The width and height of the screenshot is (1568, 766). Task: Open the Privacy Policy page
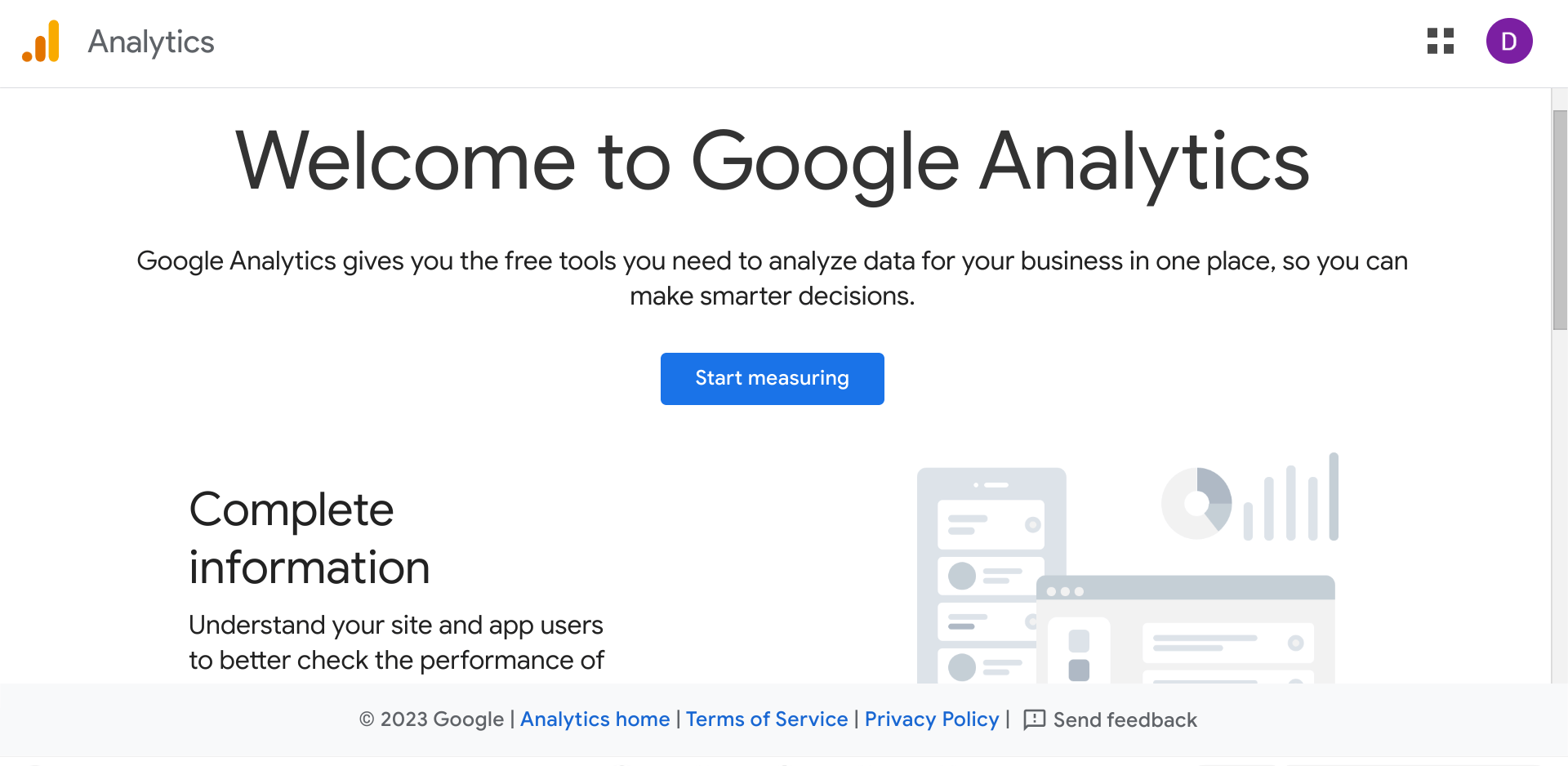click(x=931, y=719)
